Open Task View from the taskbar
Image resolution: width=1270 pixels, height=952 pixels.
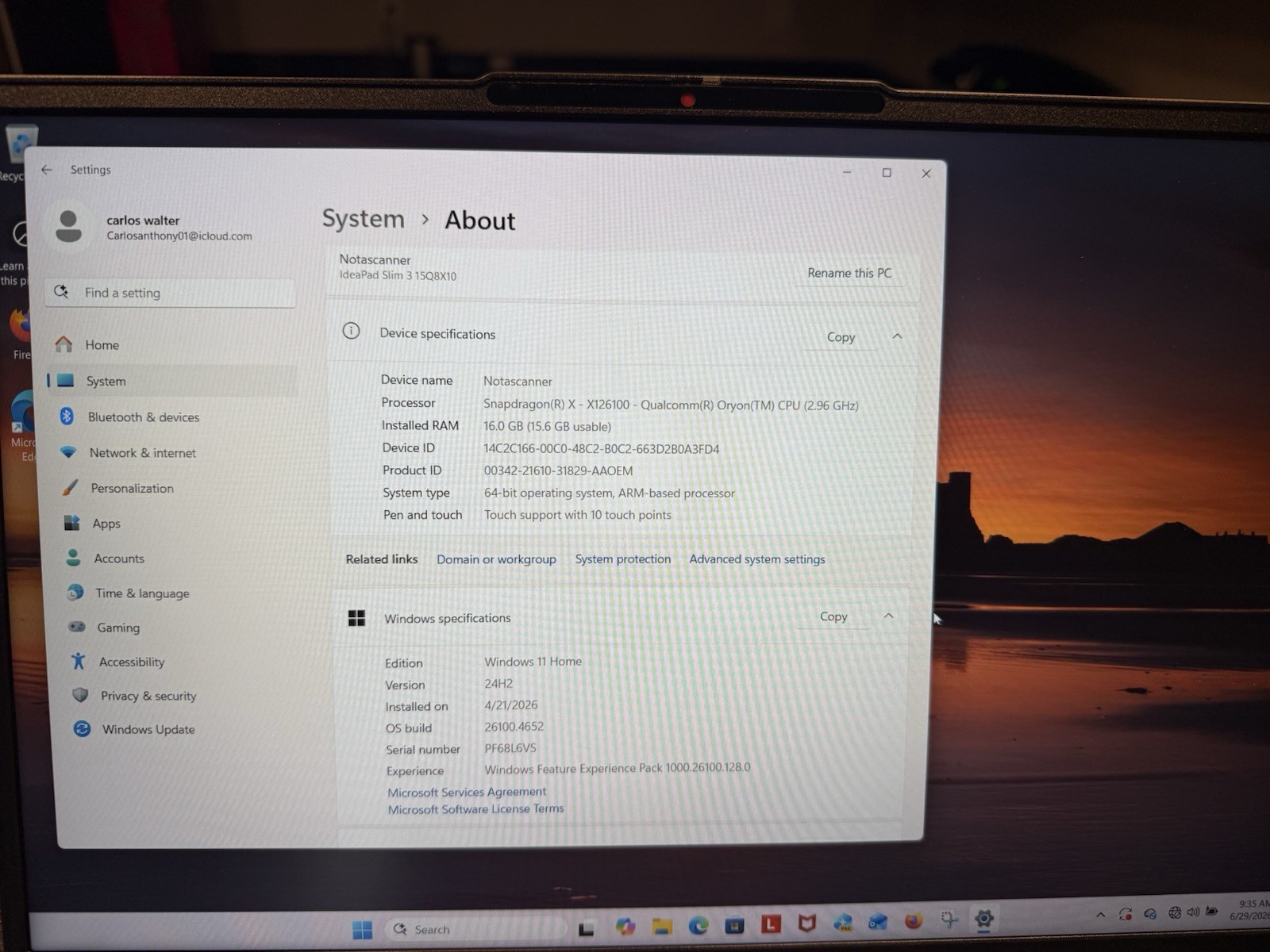[x=587, y=928]
